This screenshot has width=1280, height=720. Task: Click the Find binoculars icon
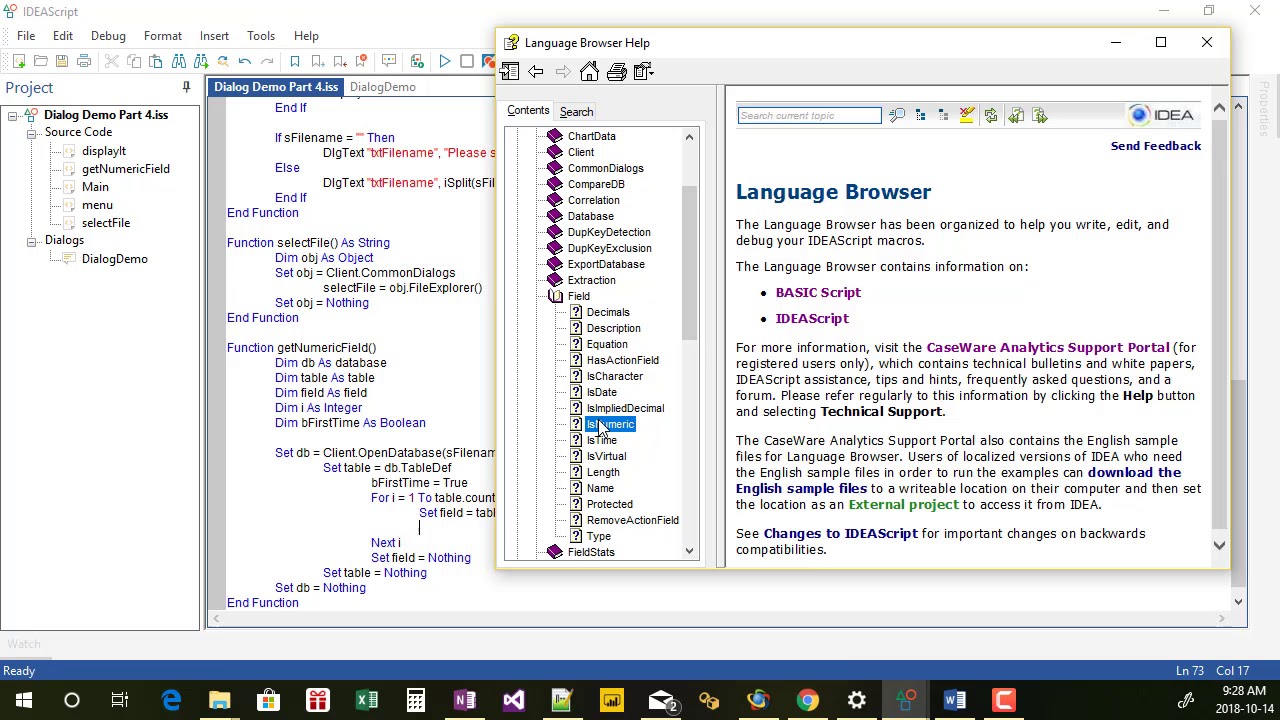(178, 62)
